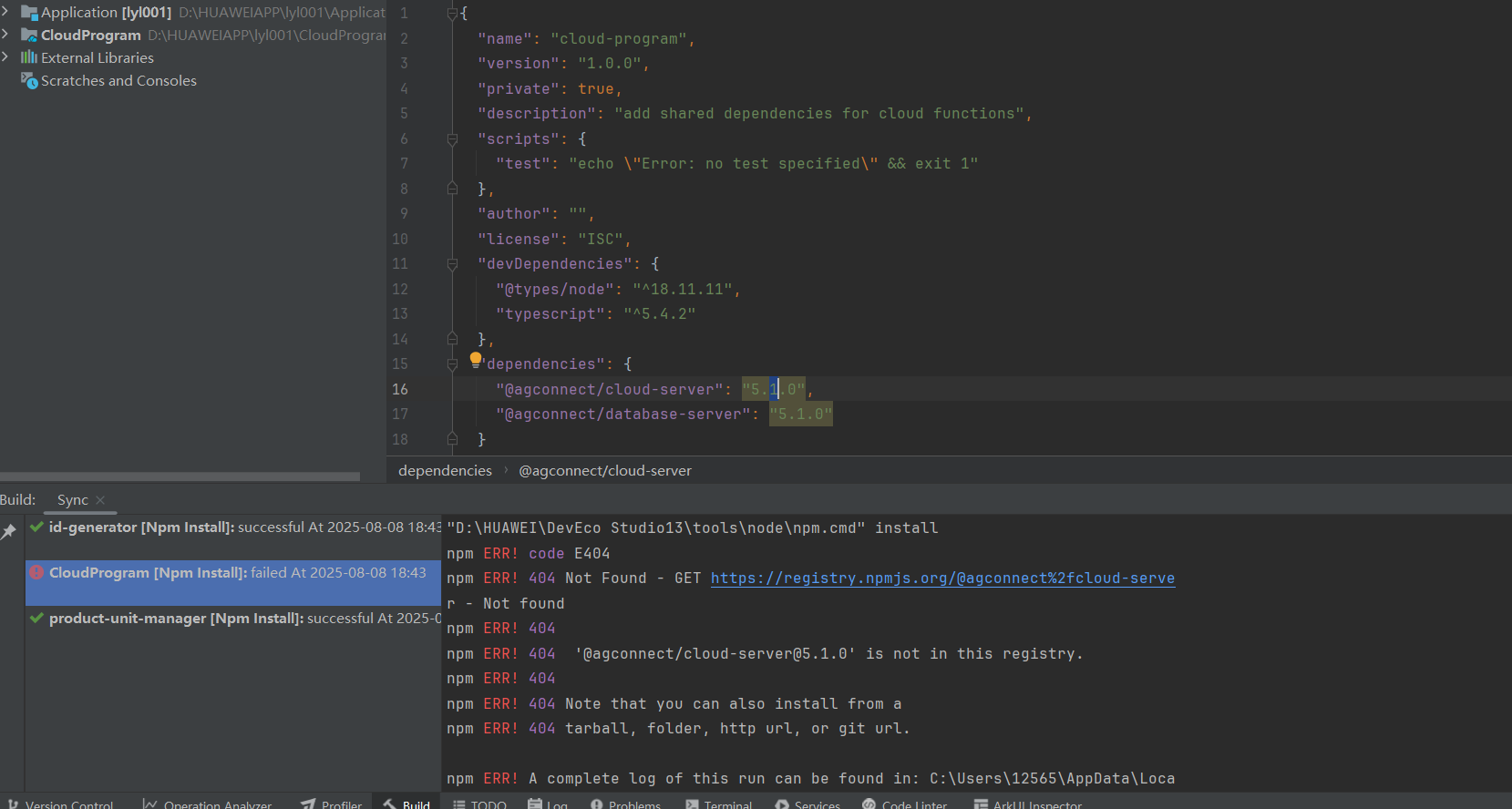Open the ArkUI Inspector tool window
This screenshot has height=809, width=1512.
click(x=1028, y=804)
